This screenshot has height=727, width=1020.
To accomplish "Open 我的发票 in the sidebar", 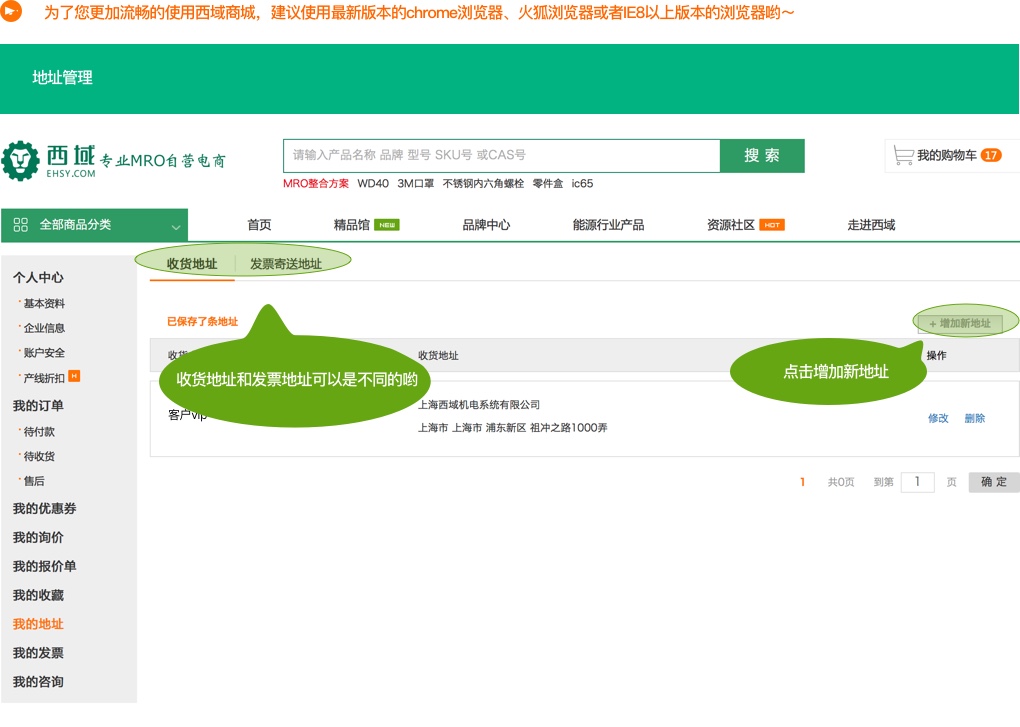I will [x=38, y=653].
